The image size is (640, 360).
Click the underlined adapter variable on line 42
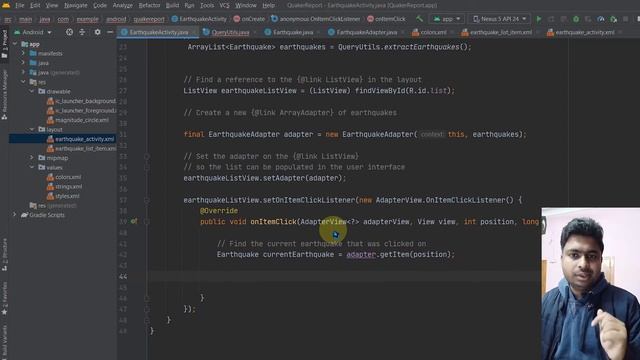pos(361,254)
